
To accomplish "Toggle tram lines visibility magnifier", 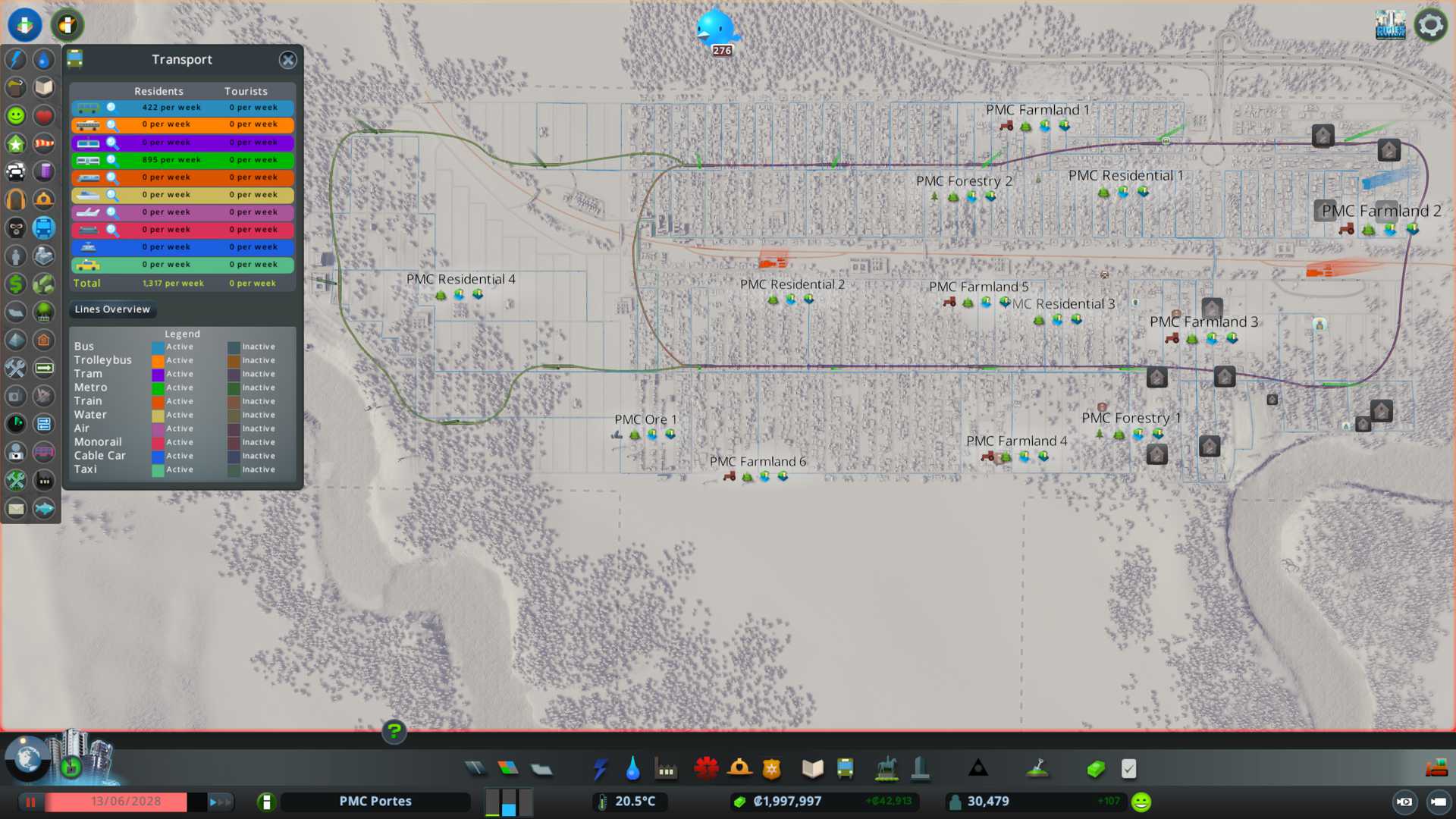I will click(x=111, y=143).
